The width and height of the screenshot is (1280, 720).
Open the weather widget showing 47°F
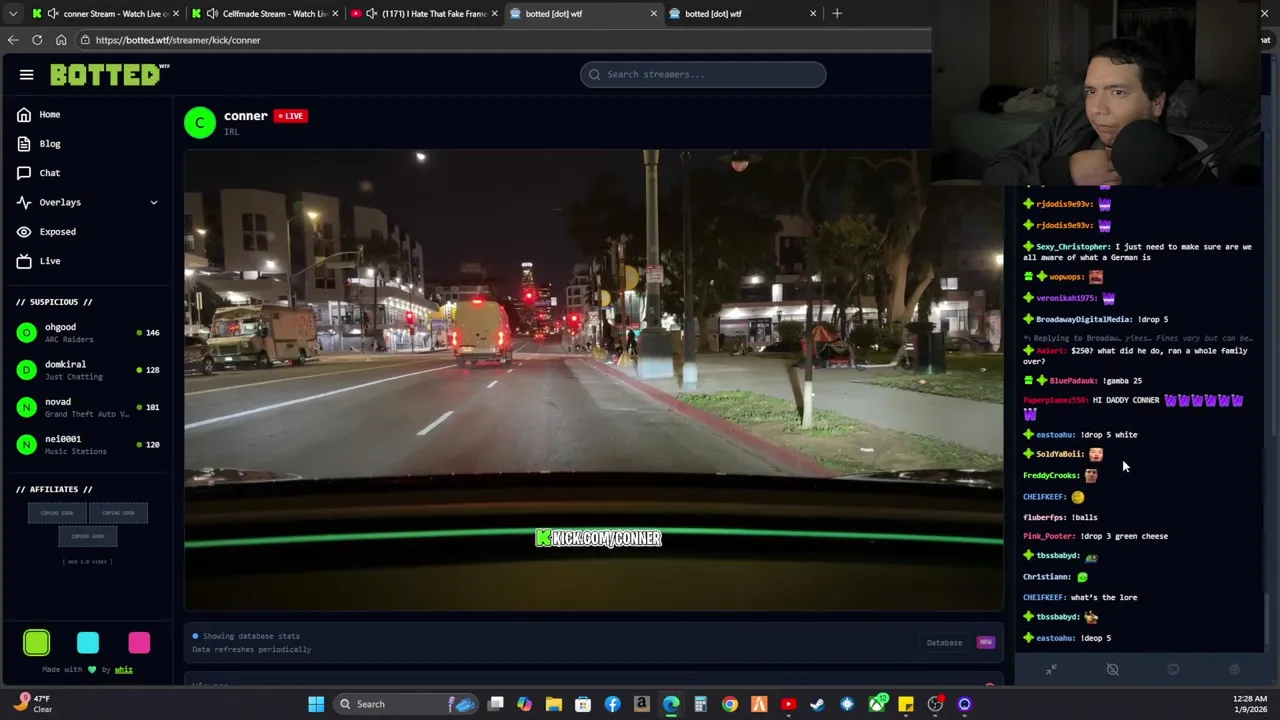click(33, 704)
